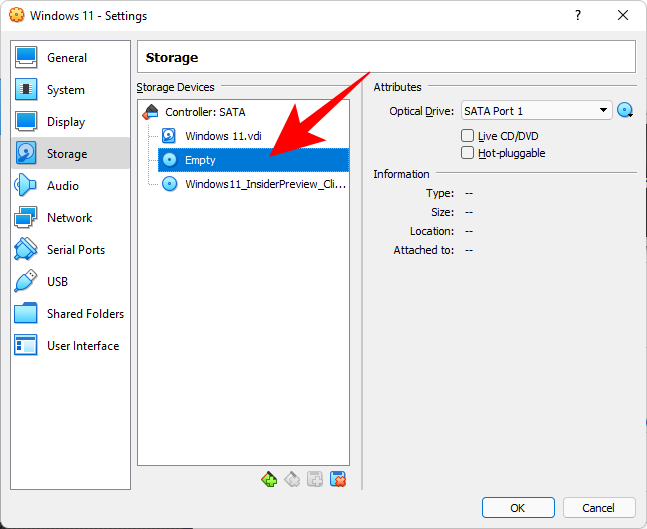Screen dimensions: 647x529
Task: Select the Windows11_InsiderPreview optical disk entry
Action: pyautogui.click(x=264, y=184)
